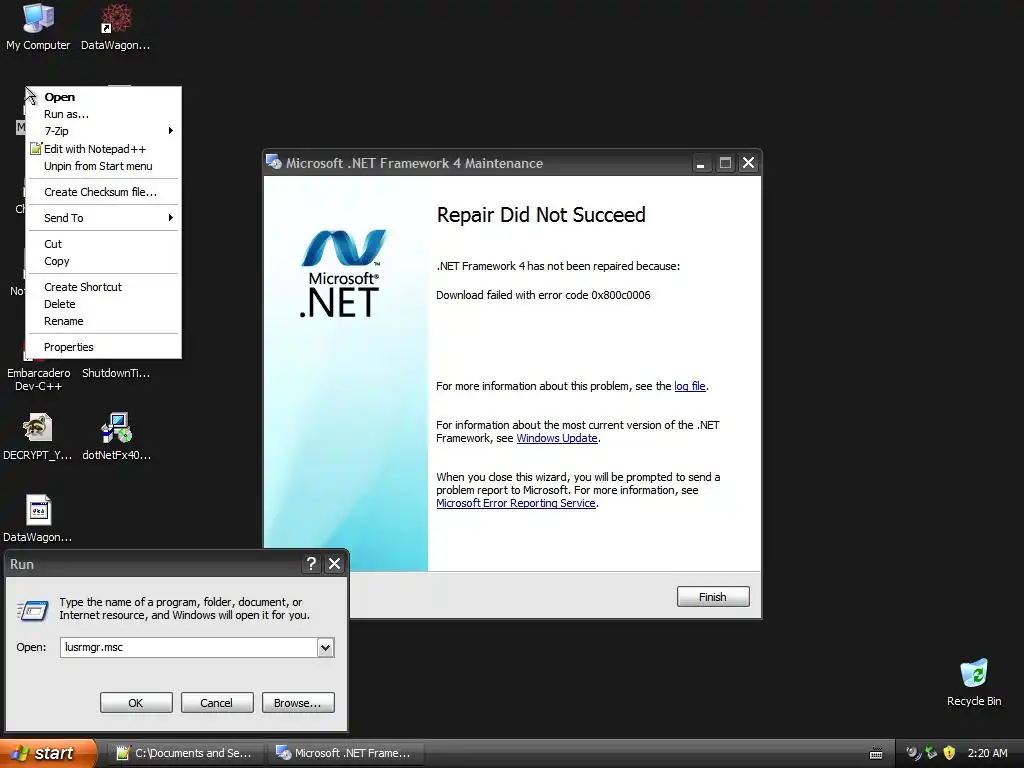The image size is (1024, 768).
Task: Click the Open field containing lusrmgr.msc
Action: [x=189, y=647]
